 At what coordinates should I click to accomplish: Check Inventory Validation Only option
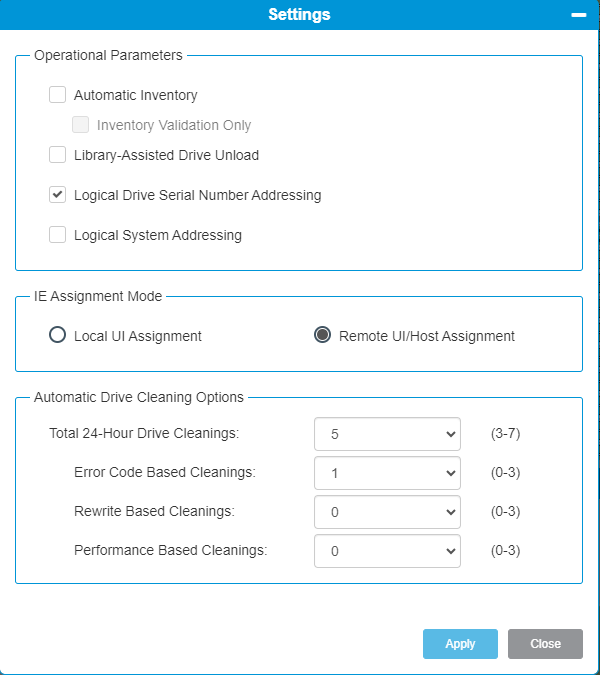point(81,126)
